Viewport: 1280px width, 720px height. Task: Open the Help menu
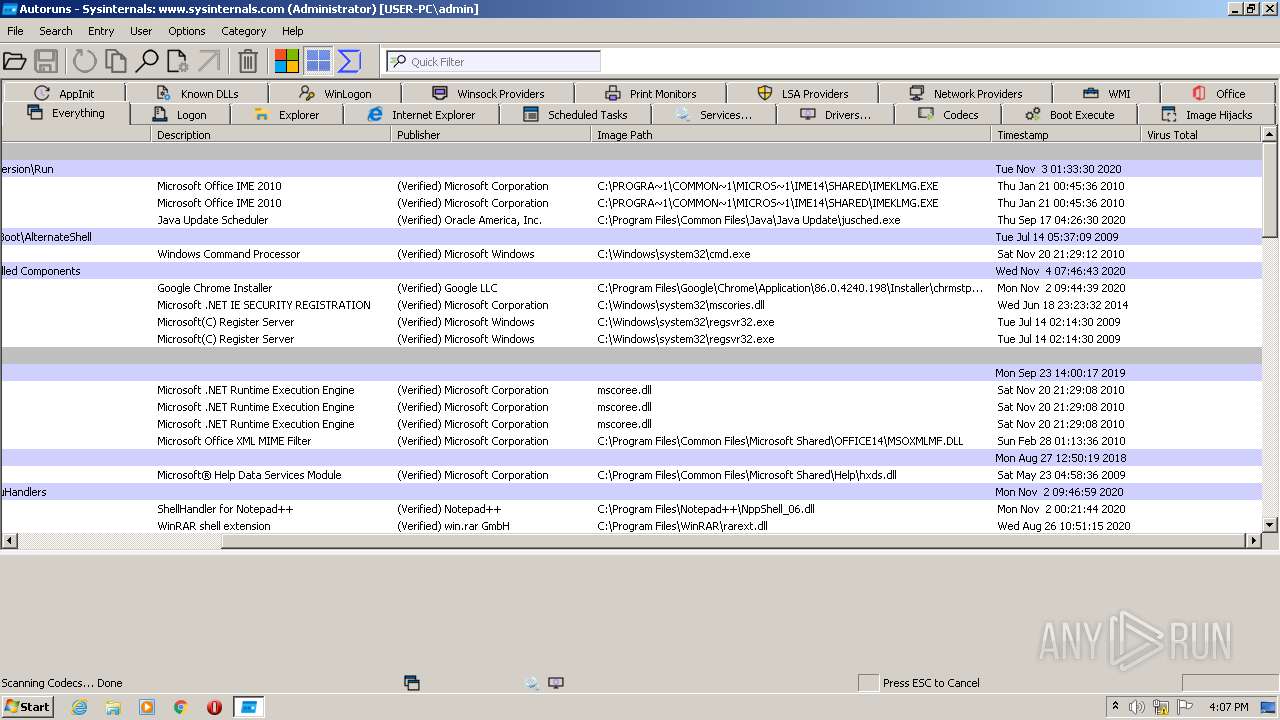point(293,31)
